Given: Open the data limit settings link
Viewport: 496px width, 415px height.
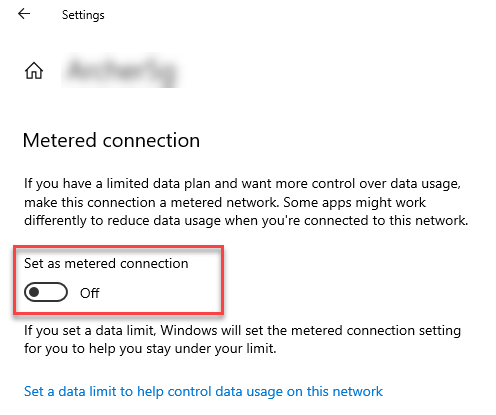Looking at the screenshot, I should [203, 391].
